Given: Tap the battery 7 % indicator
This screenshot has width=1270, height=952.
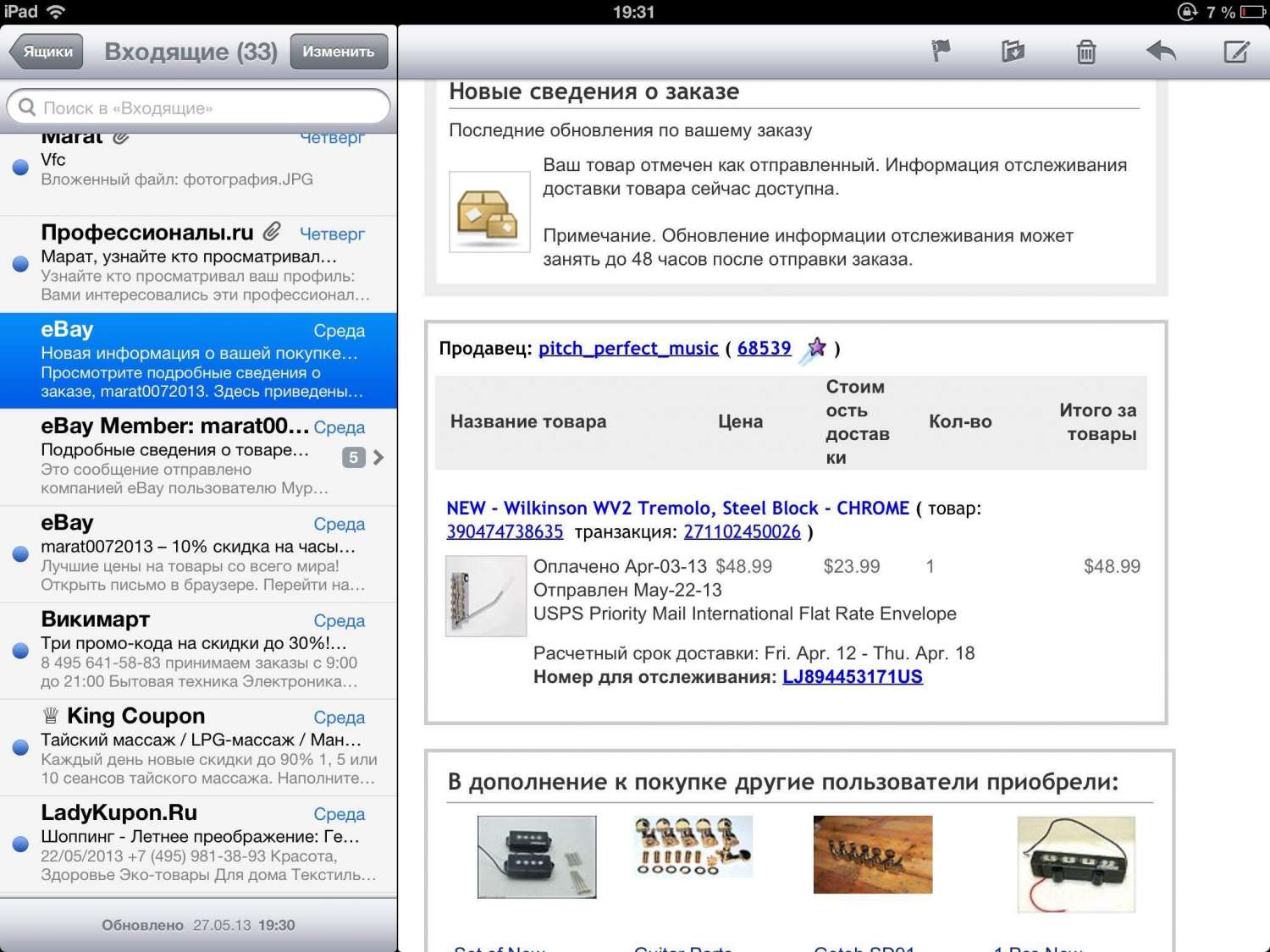Looking at the screenshot, I should click(1235, 12).
